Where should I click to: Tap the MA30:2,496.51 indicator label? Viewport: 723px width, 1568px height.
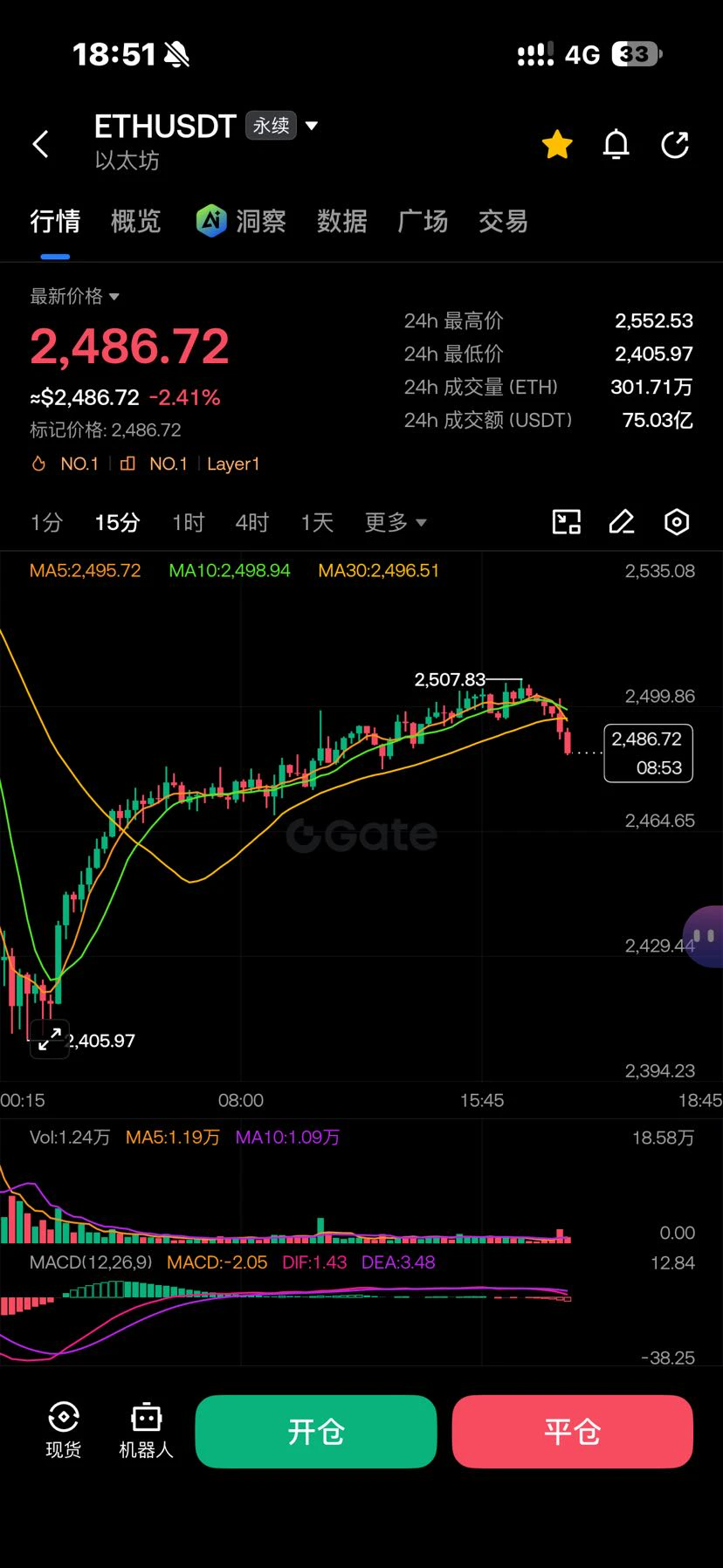coord(379,571)
